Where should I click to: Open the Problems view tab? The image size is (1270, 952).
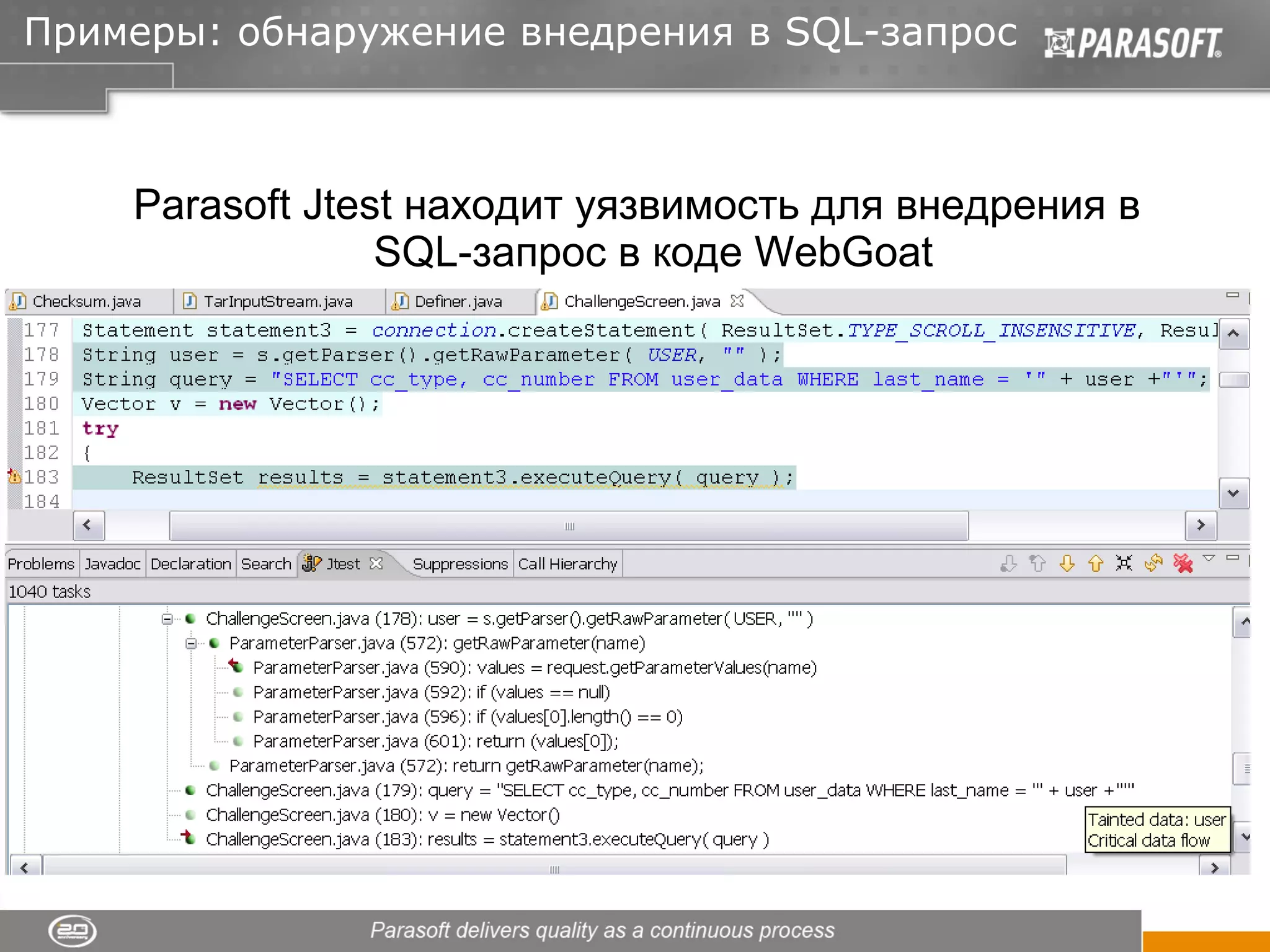pyautogui.click(x=41, y=564)
